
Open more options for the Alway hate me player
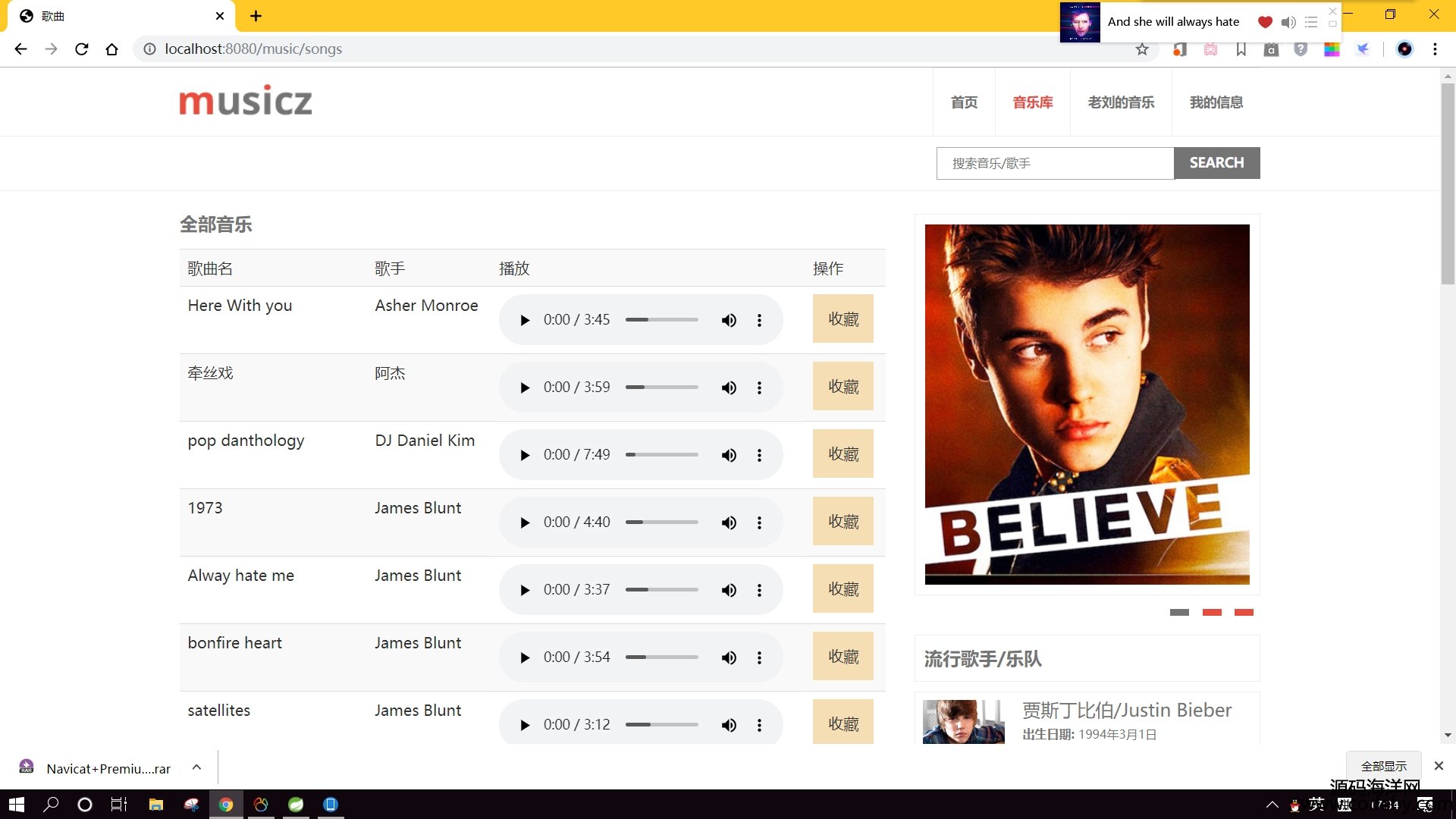pos(759,590)
